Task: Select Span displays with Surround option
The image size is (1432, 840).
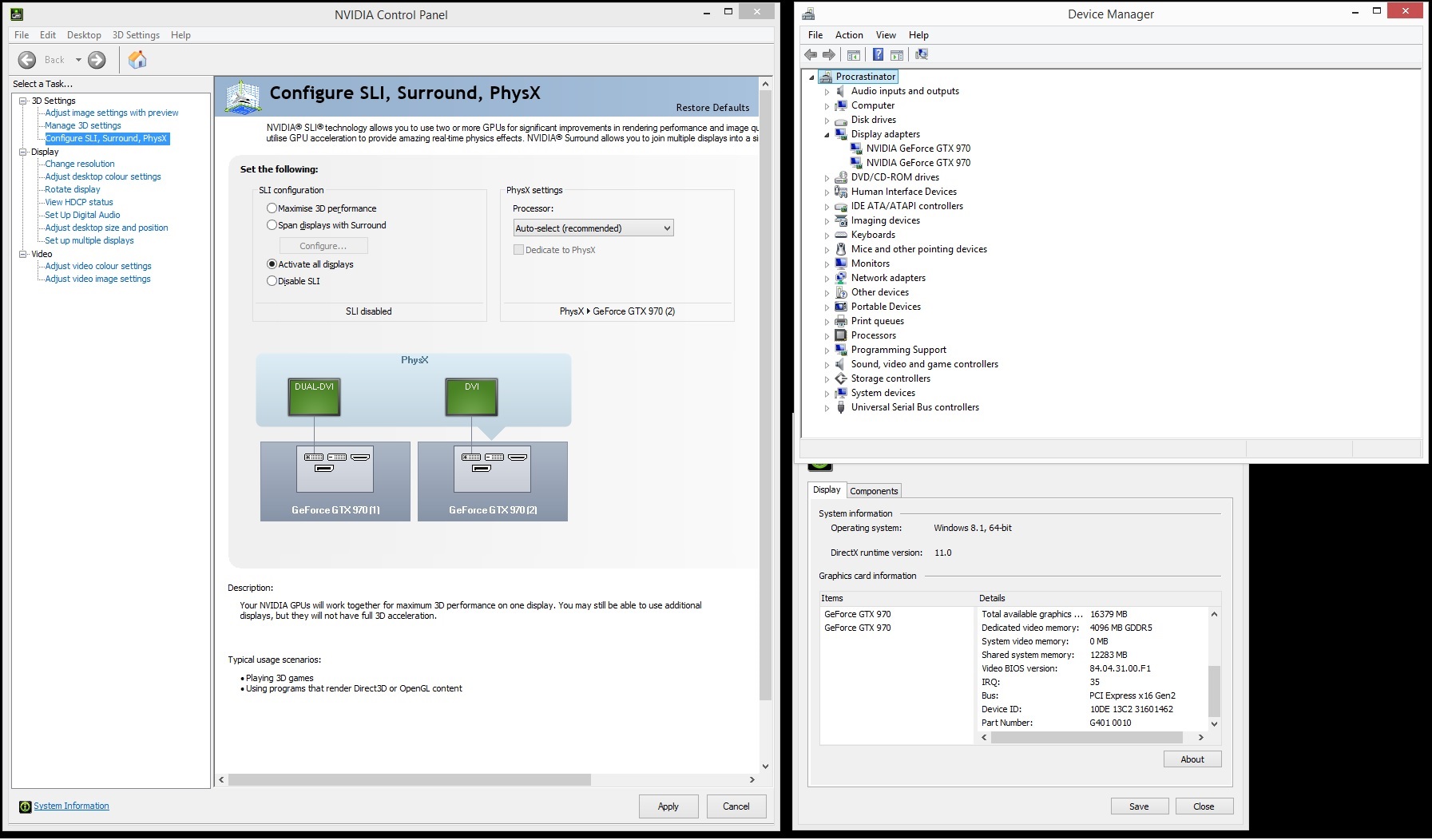Action: pos(272,225)
